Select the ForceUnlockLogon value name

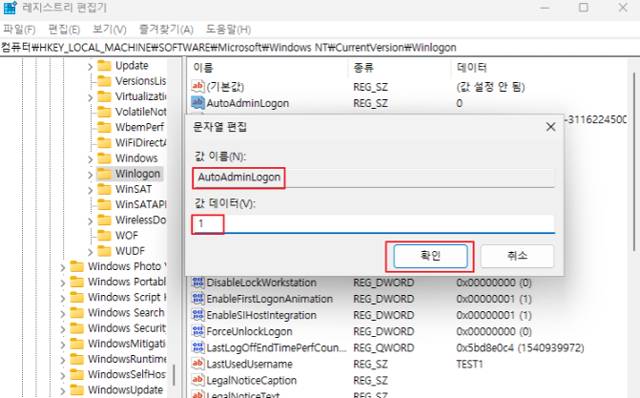(x=249, y=331)
